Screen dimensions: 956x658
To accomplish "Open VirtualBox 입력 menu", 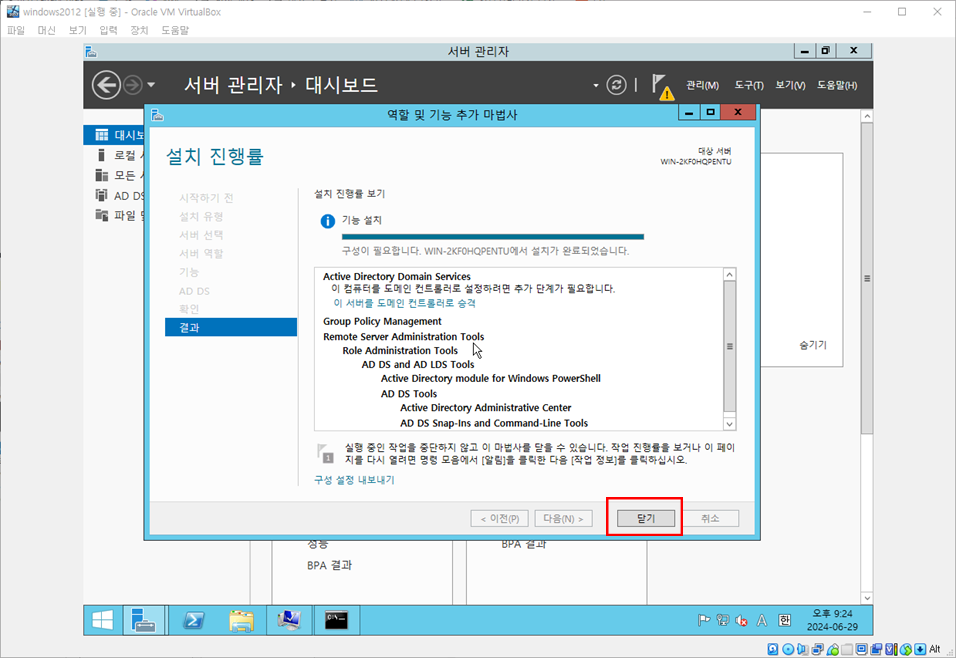I will (108, 30).
